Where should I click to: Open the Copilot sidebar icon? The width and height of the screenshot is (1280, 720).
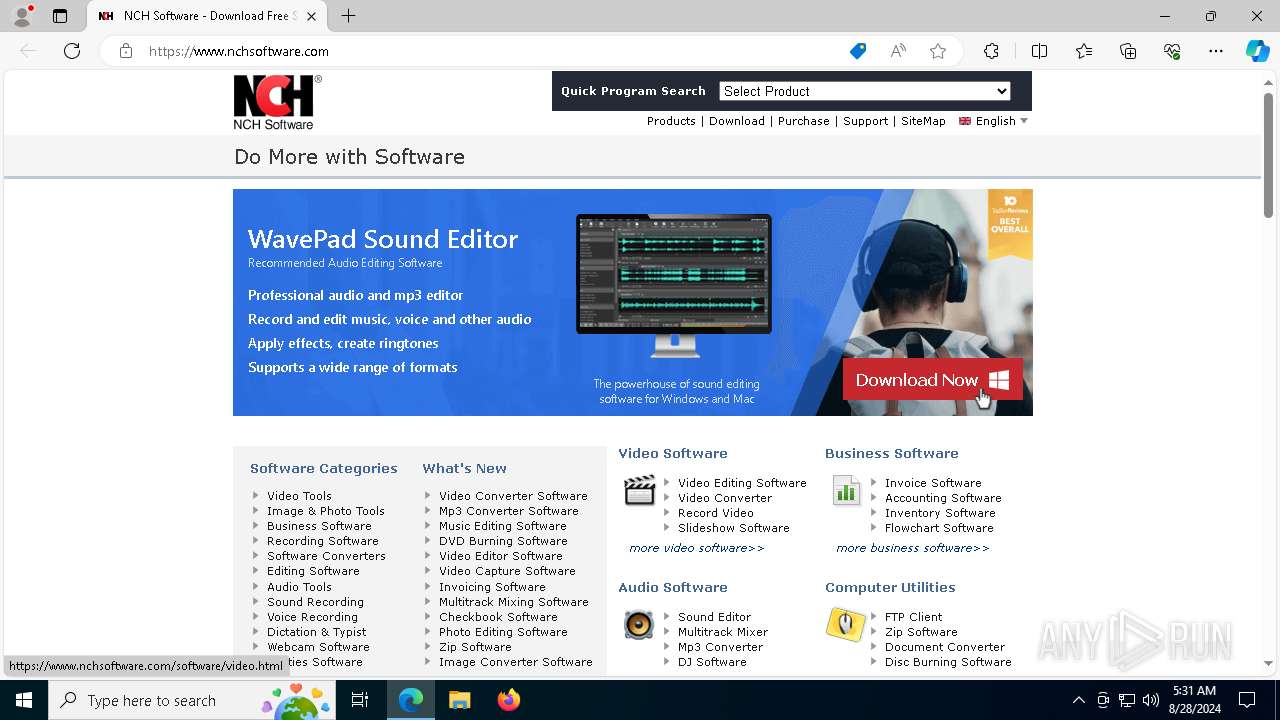point(1257,51)
